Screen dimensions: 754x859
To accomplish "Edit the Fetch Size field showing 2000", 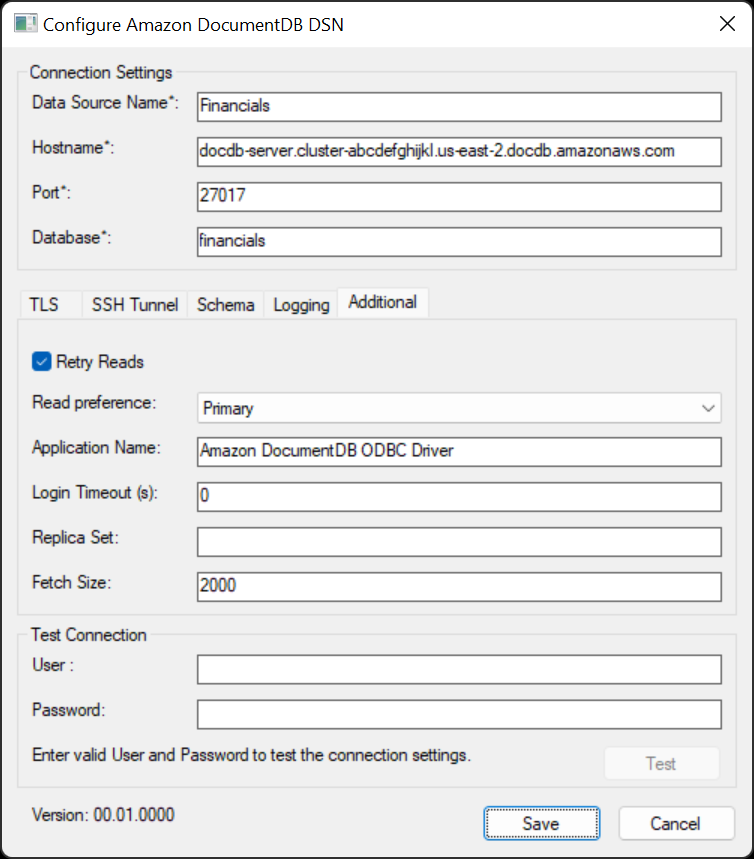I will tap(459, 587).
